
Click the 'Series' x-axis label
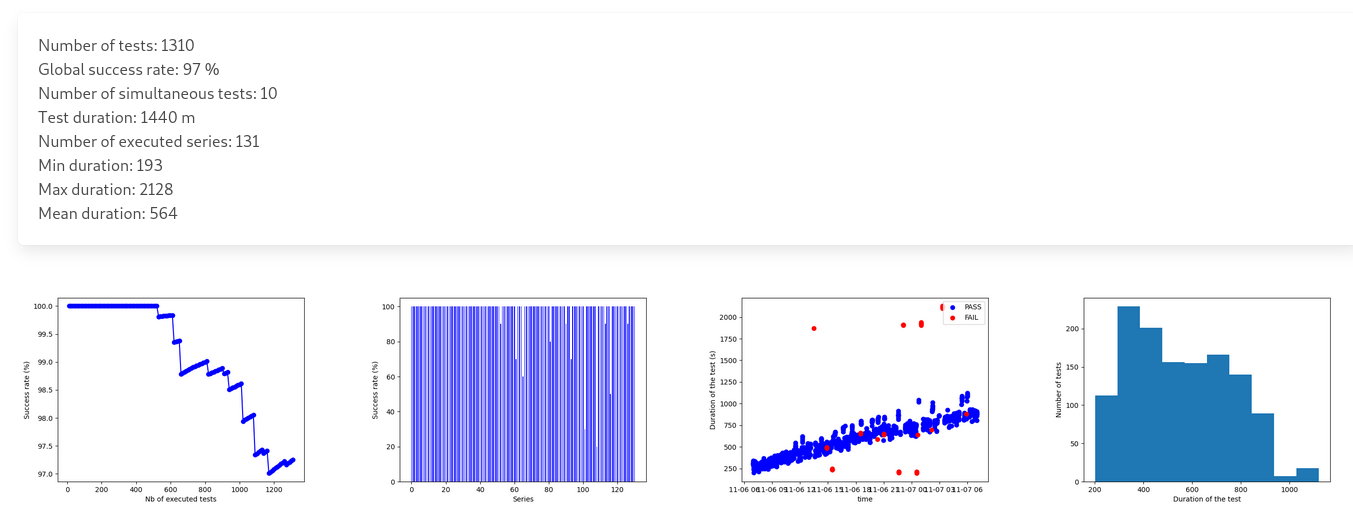point(523,499)
